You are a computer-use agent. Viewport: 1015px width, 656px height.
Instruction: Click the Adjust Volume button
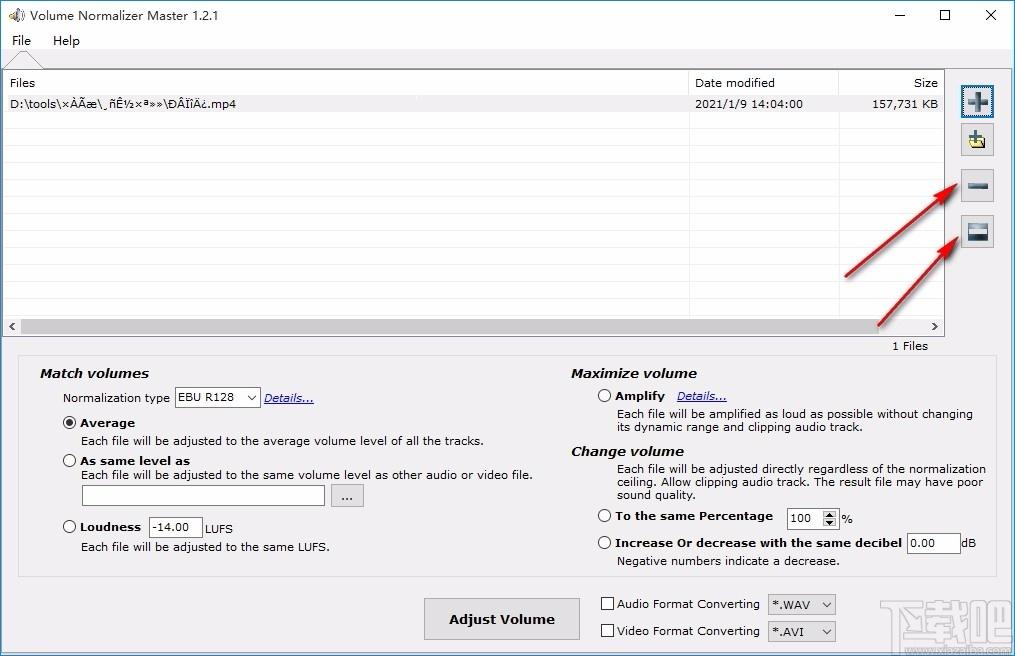[502, 619]
